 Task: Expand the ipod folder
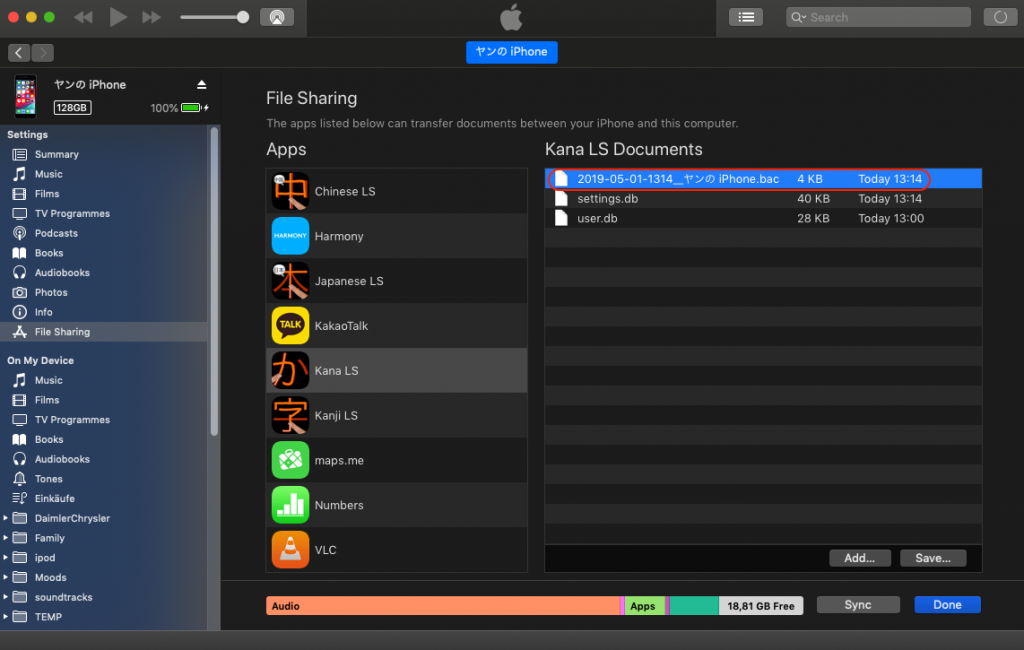click(7, 557)
